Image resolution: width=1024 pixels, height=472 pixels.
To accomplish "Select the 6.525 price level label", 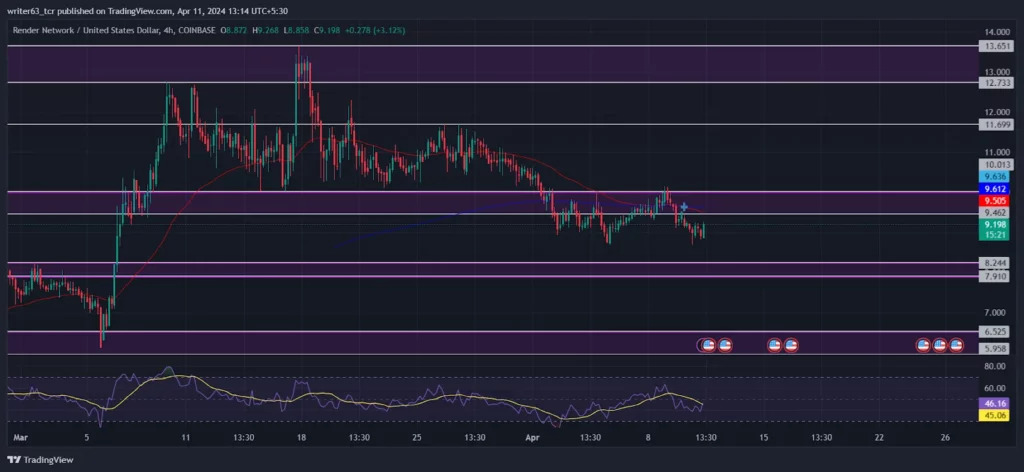I will click(x=996, y=332).
